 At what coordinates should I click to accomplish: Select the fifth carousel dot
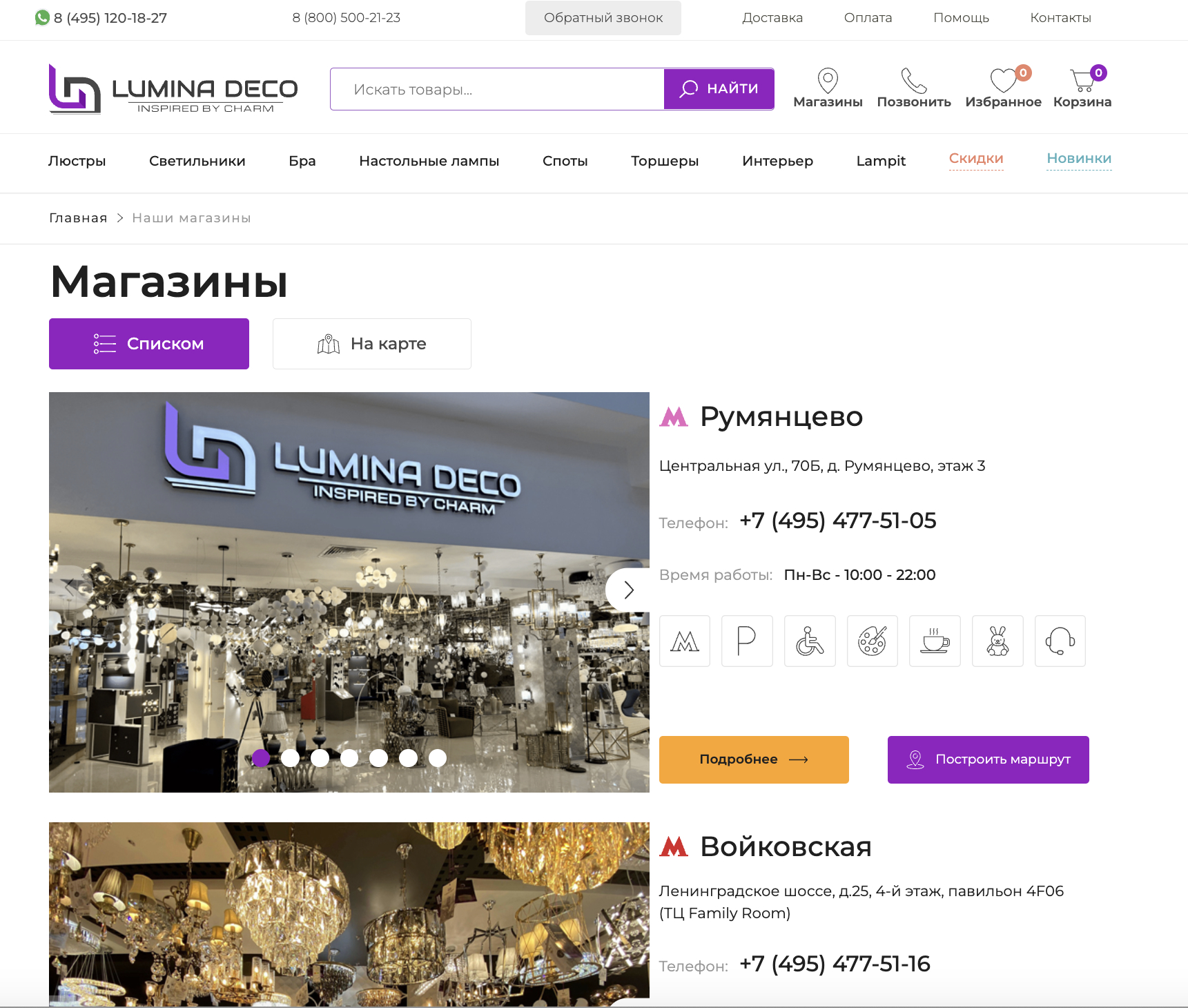(378, 758)
